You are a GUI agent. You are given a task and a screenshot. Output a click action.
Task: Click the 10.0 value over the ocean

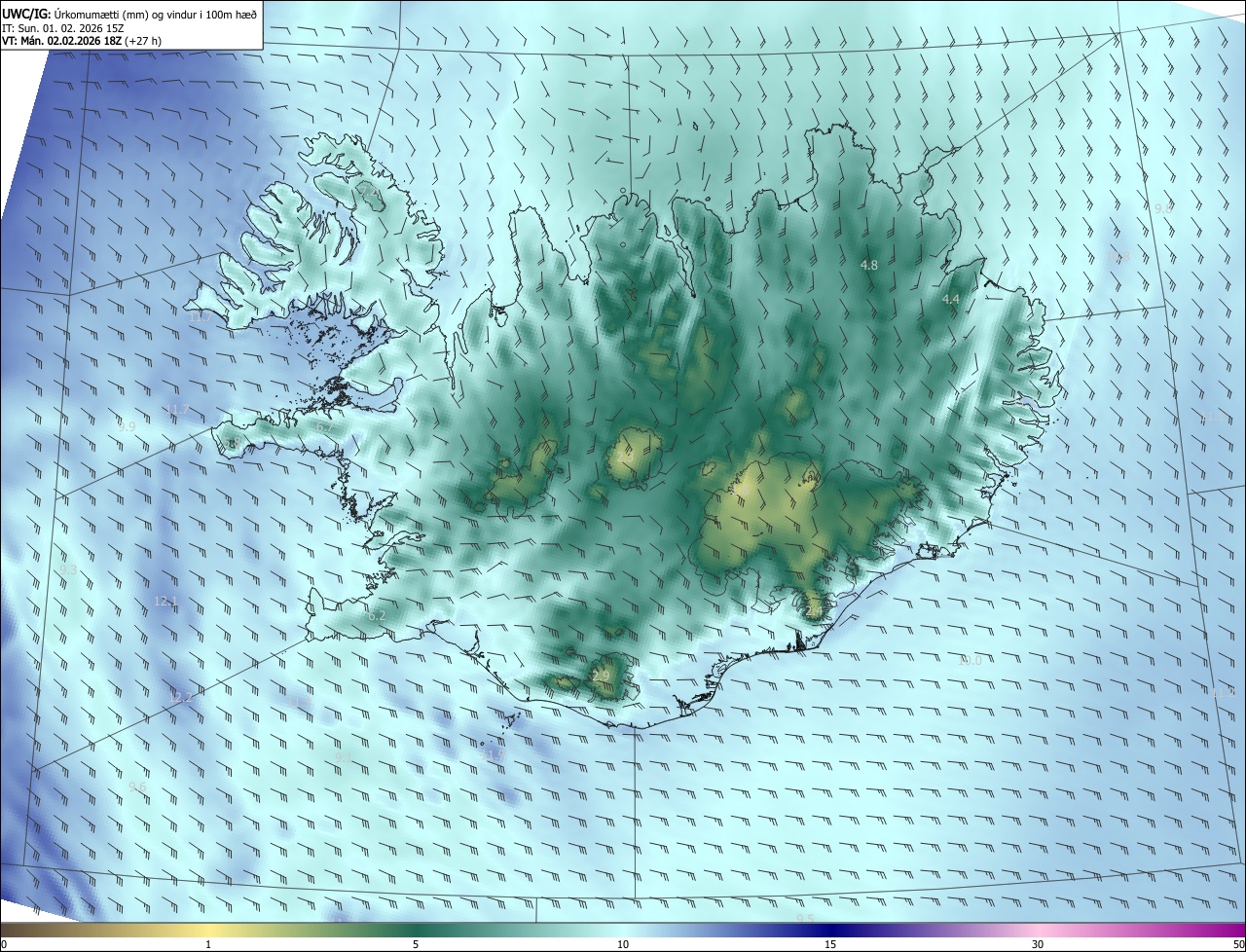coord(971,660)
